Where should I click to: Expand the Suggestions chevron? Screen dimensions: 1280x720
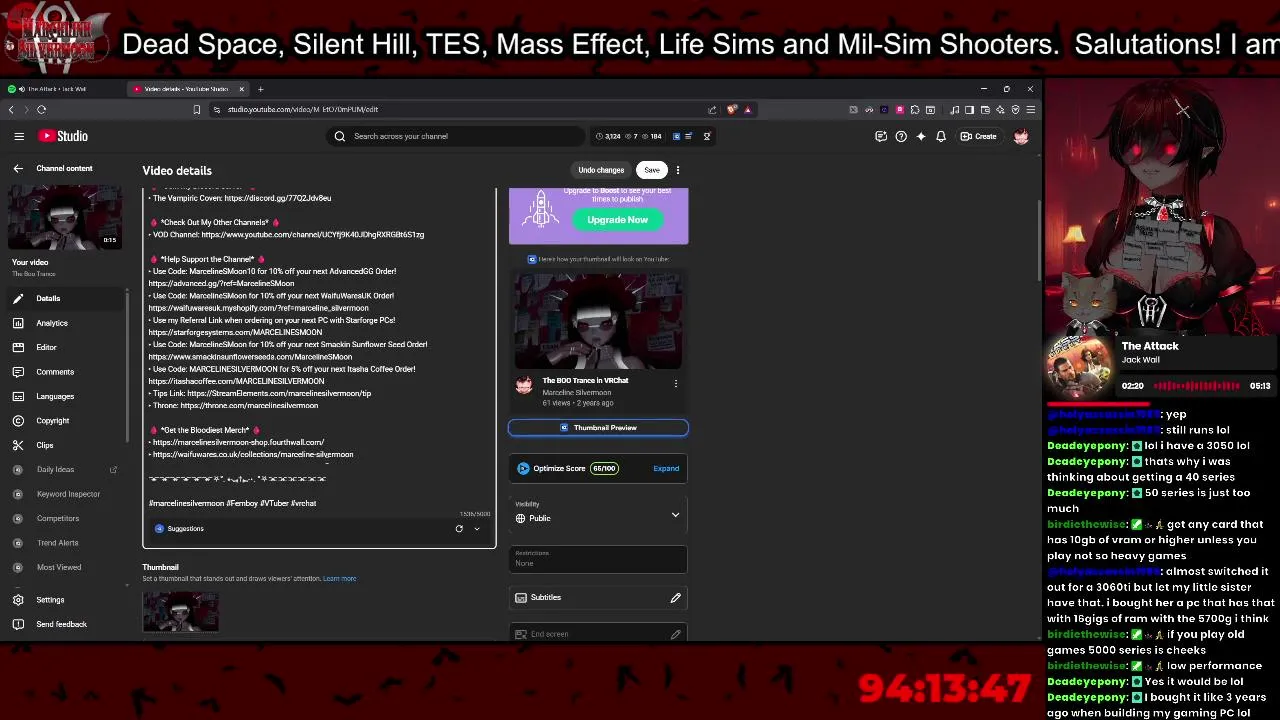(477, 528)
